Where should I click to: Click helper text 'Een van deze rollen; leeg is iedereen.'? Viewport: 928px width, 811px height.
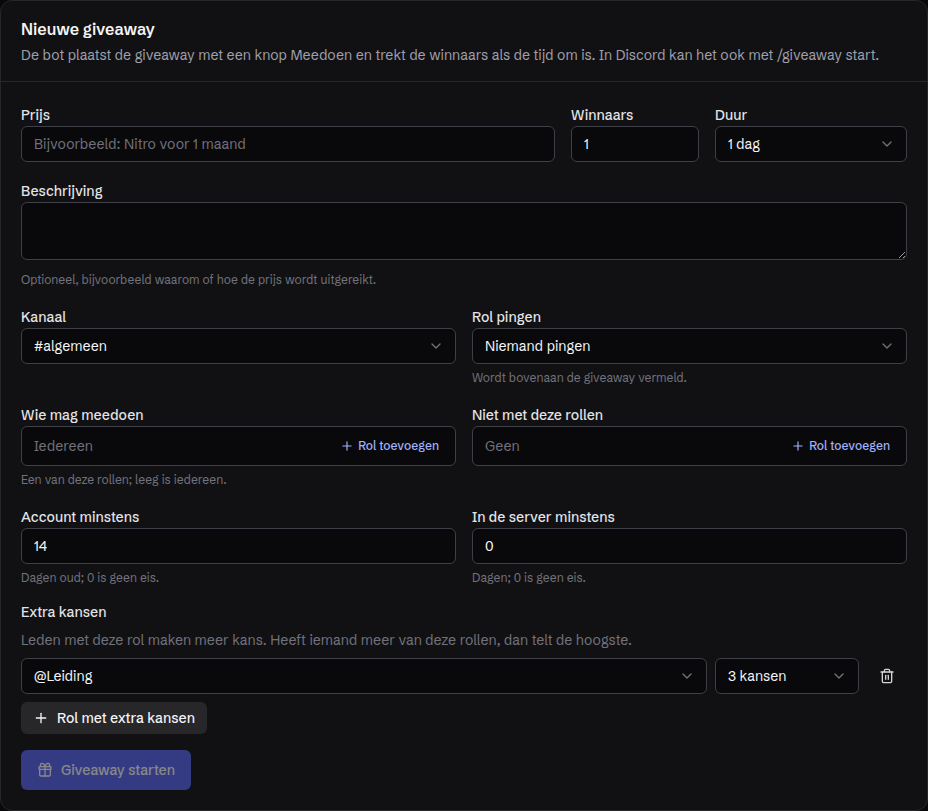[x=124, y=479]
